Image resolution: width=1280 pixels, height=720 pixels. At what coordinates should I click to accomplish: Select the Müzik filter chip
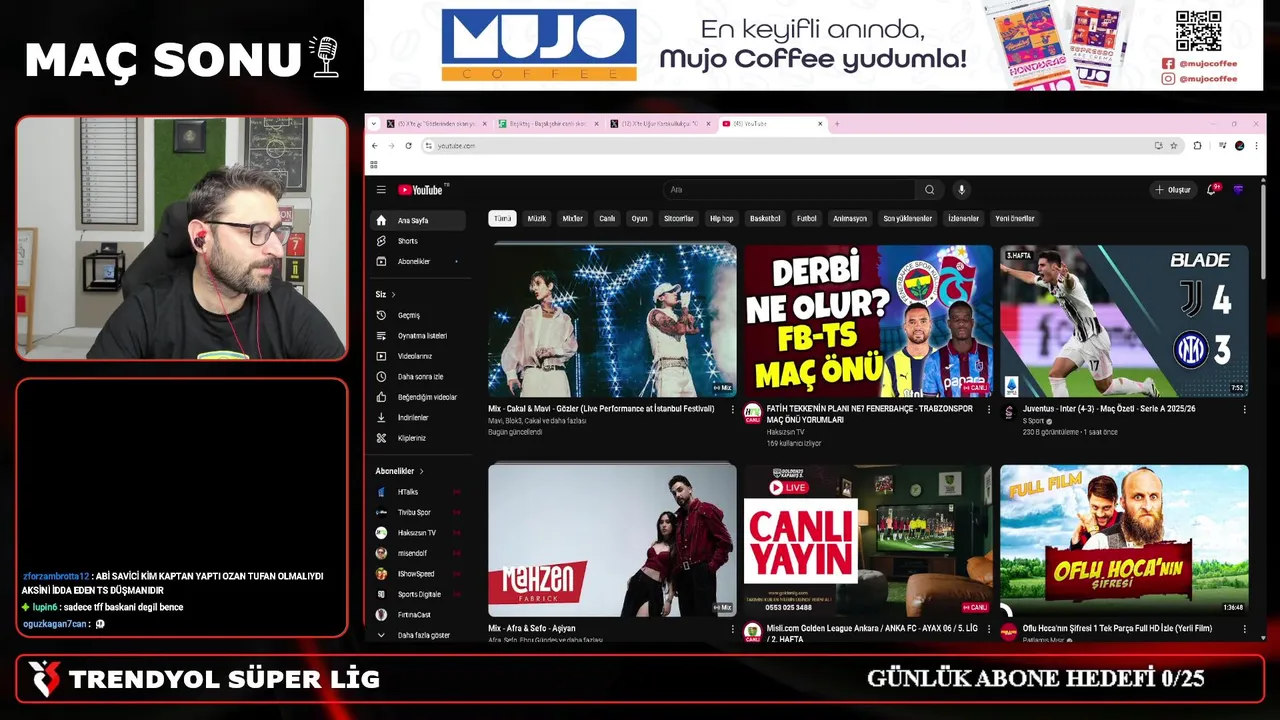(537, 218)
